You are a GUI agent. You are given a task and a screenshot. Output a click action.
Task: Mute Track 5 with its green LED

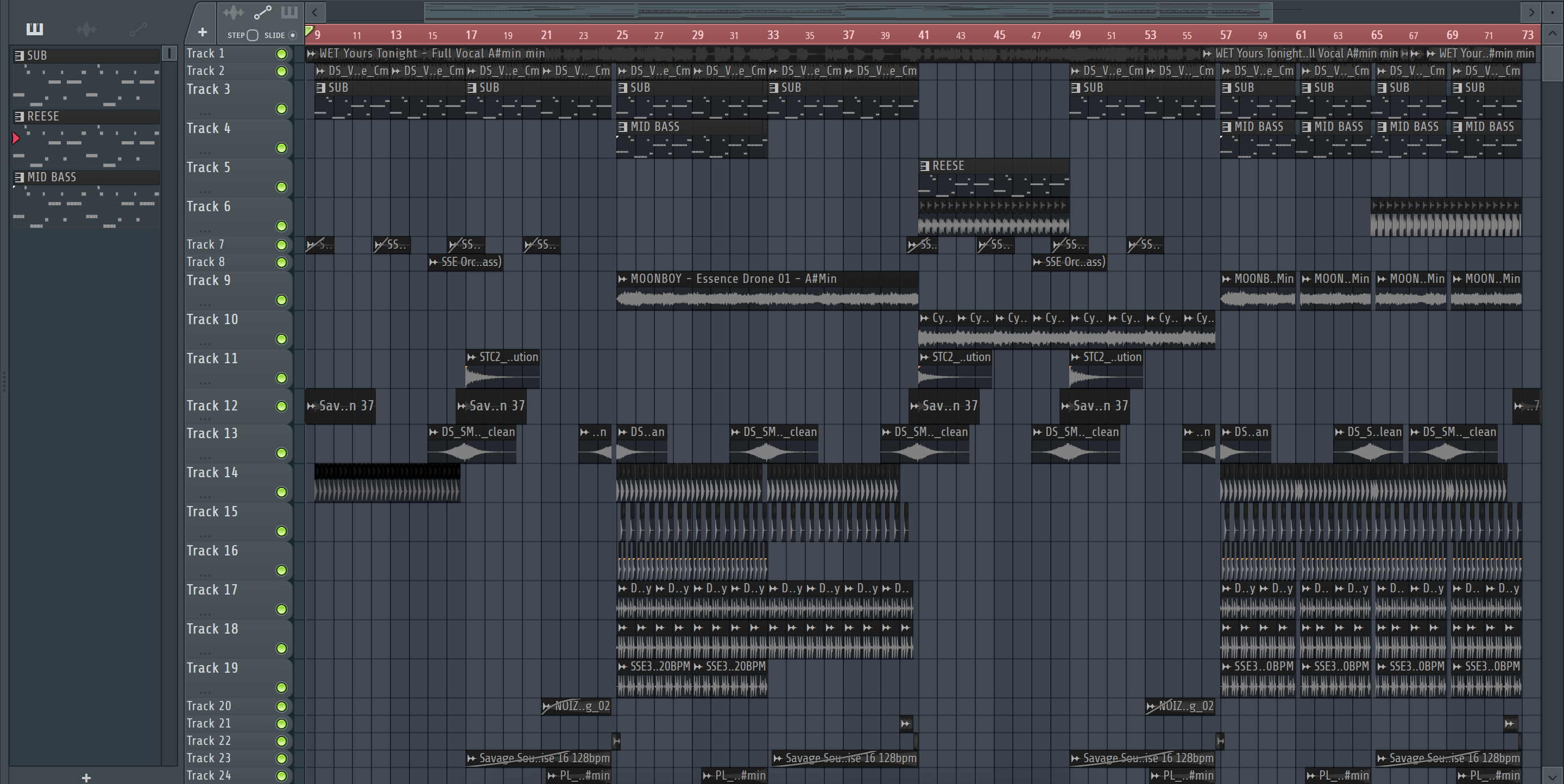click(x=281, y=187)
